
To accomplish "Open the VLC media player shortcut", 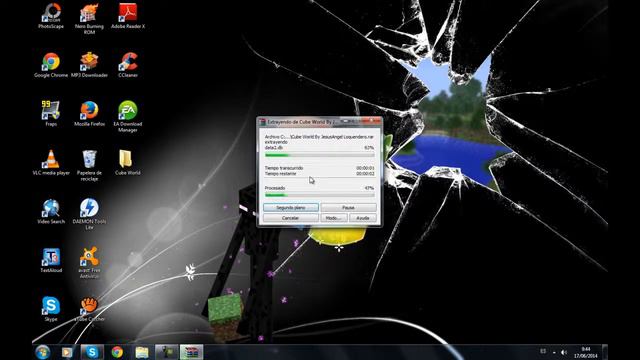I will point(51,162).
